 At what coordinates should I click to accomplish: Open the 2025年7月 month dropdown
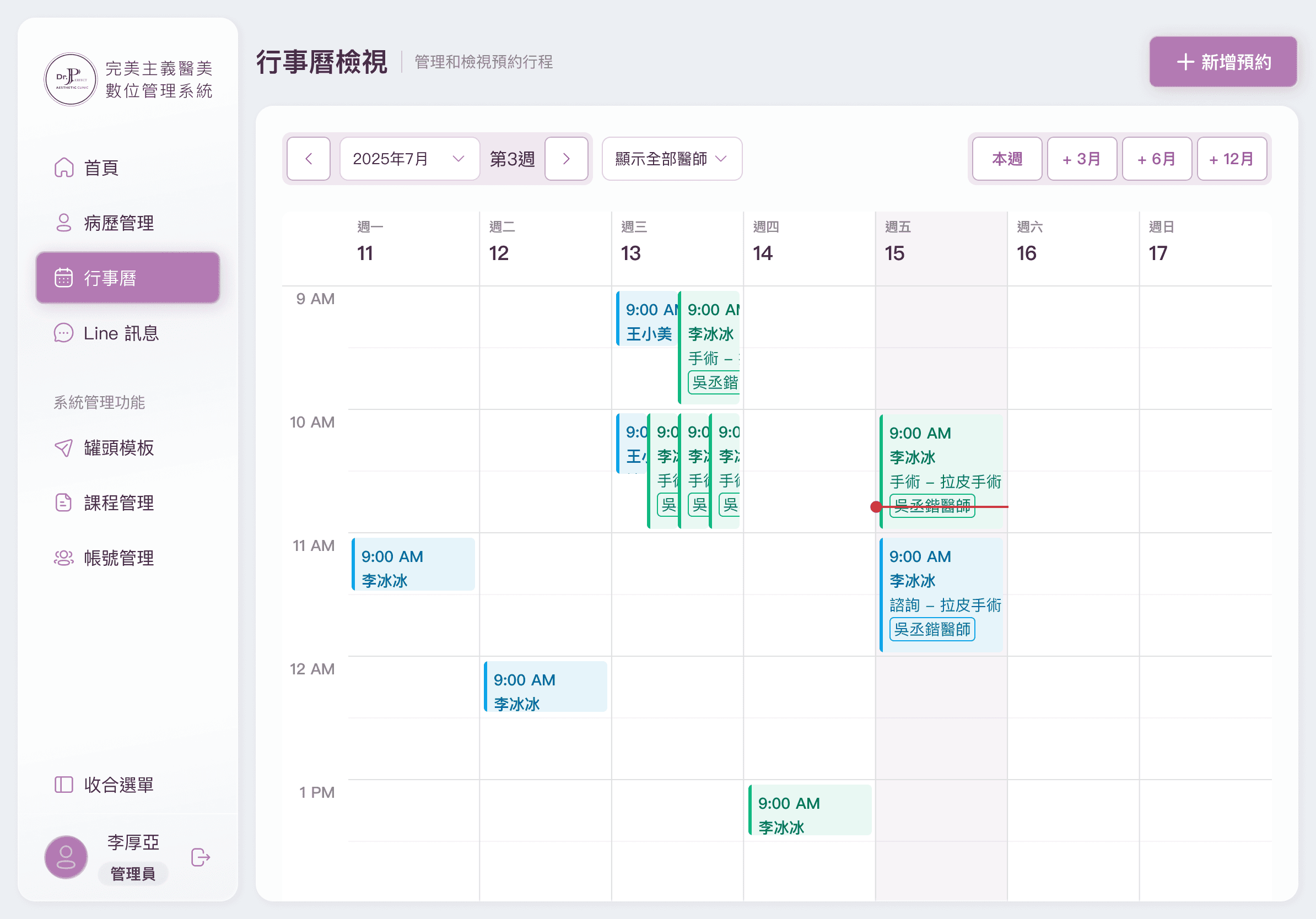(x=409, y=159)
